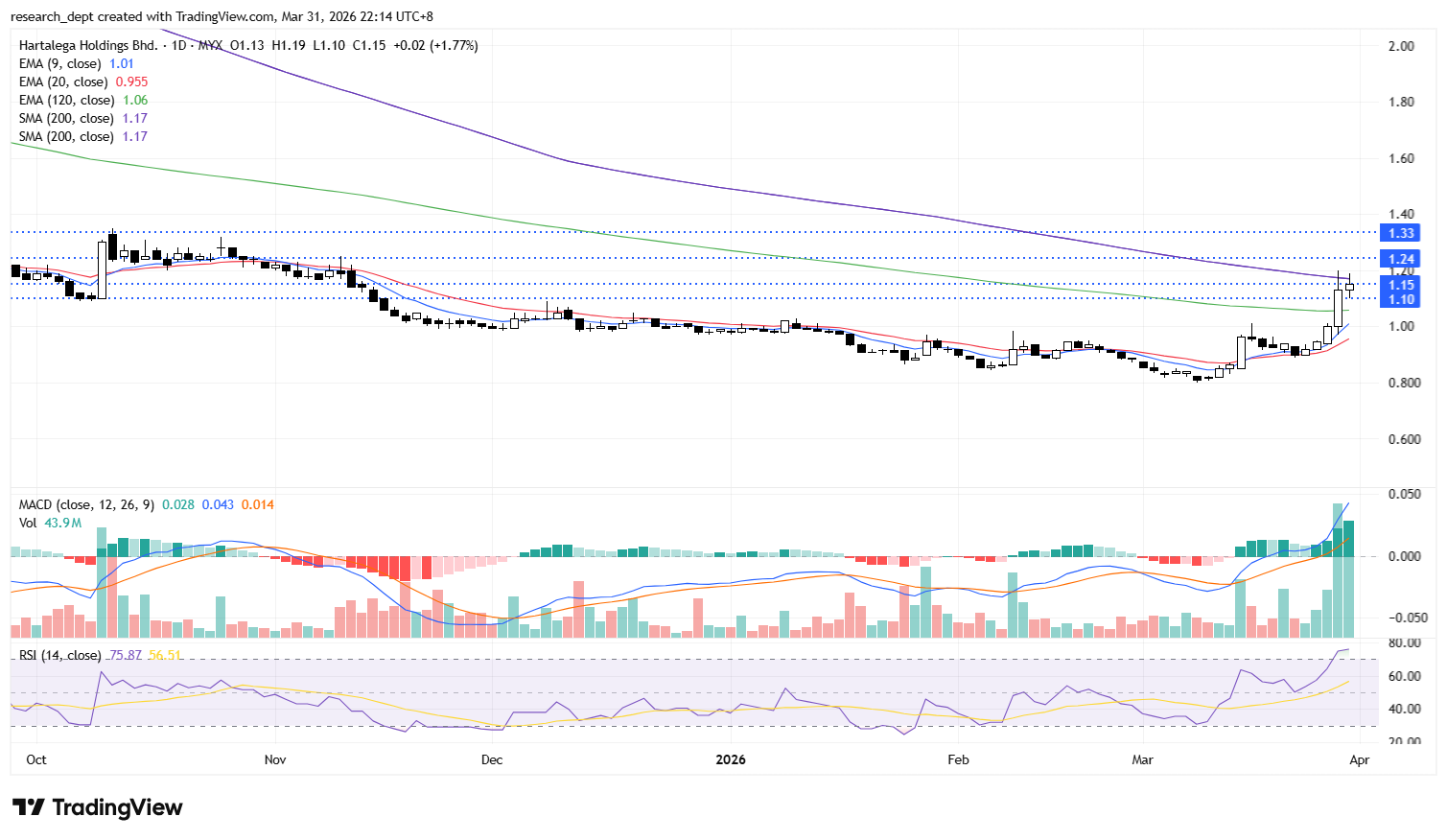Select the 1.10 price level tag
1447x840 pixels.
tap(1401, 299)
